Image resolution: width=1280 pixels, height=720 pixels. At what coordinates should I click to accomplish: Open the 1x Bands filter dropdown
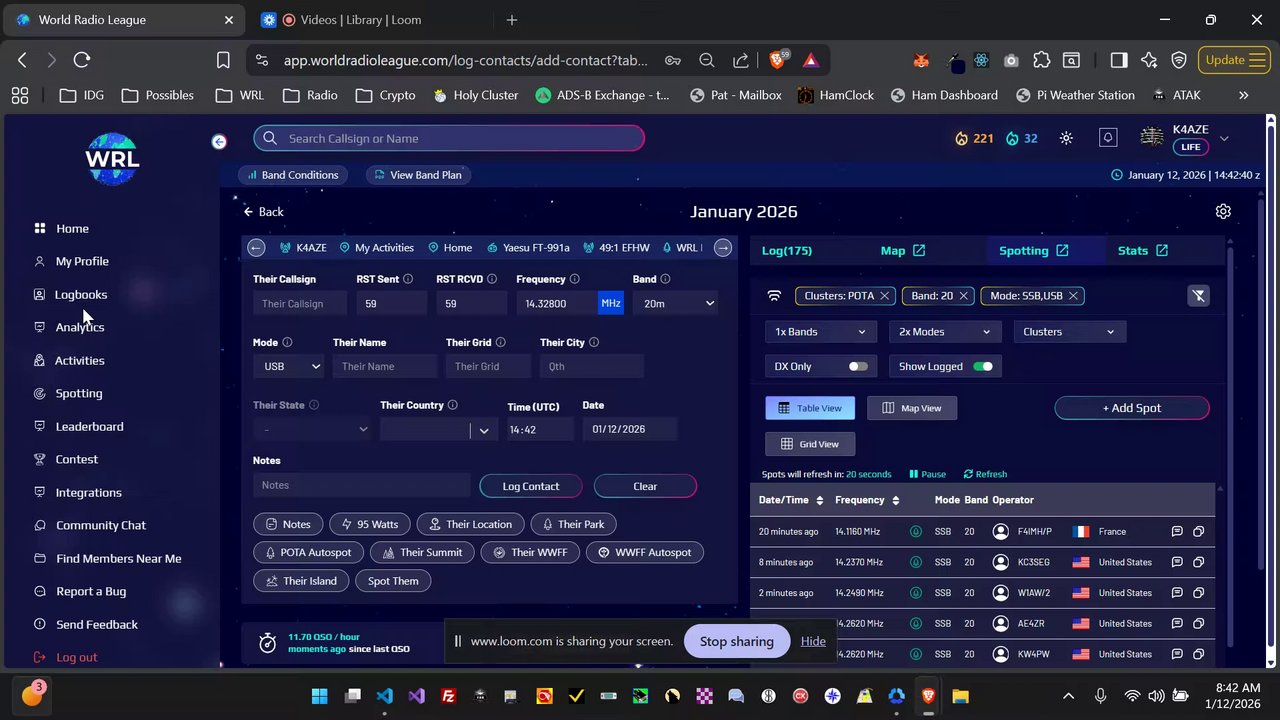[x=820, y=332]
